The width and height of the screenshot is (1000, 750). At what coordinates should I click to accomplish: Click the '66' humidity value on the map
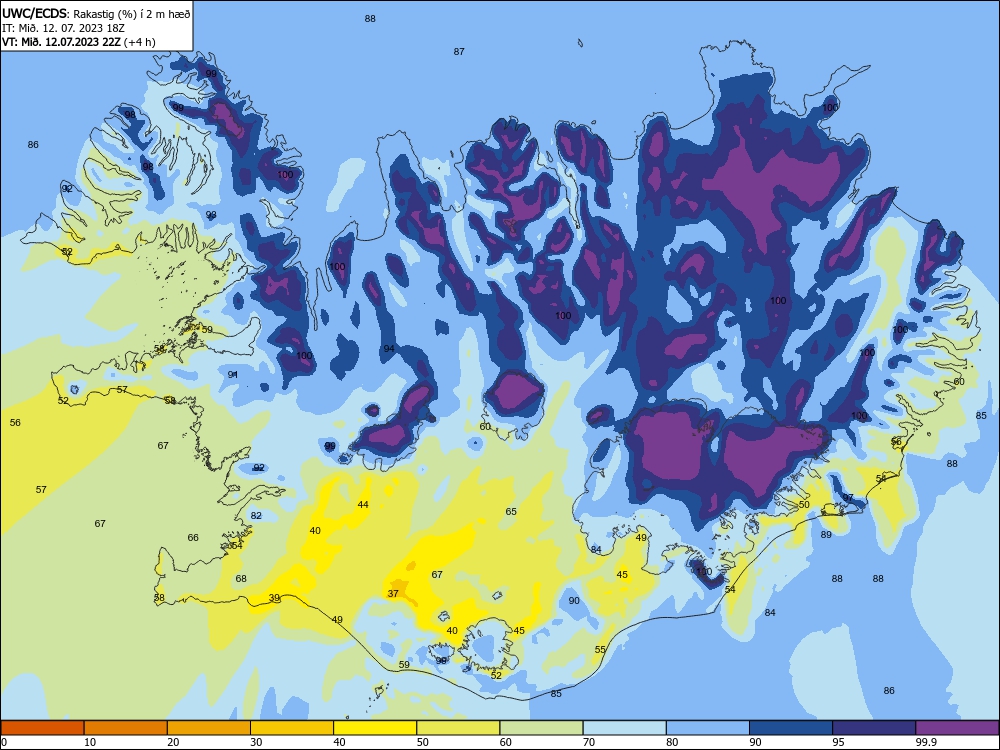193,538
